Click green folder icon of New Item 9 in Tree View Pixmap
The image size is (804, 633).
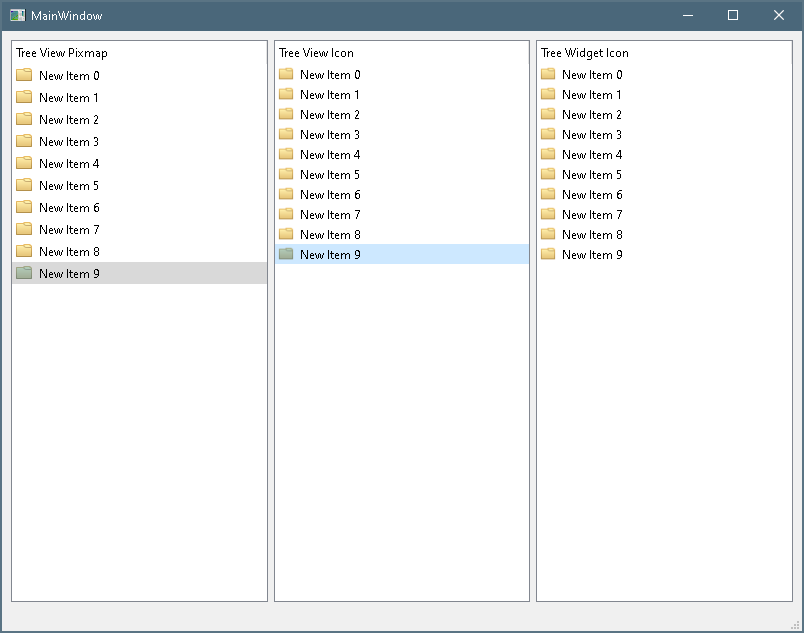24,273
